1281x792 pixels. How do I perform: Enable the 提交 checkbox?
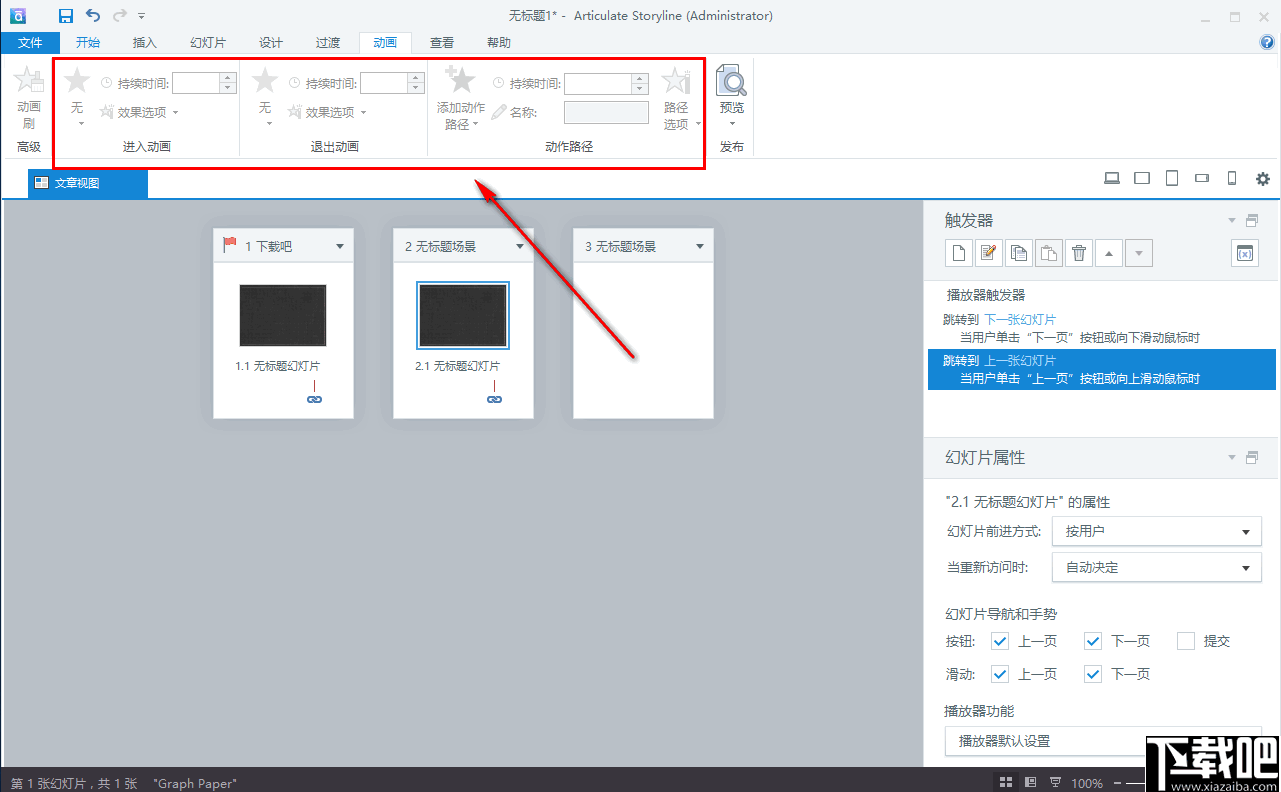(1185, 640)
